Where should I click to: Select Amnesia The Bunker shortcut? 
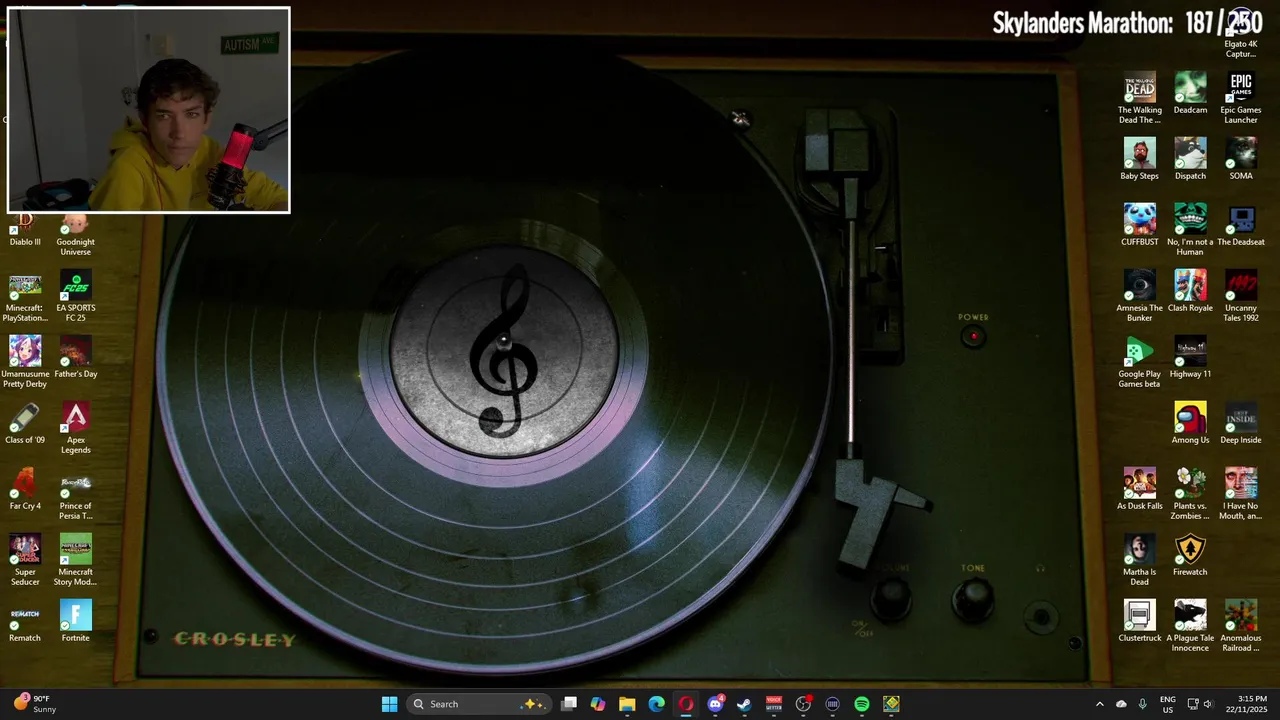pyautogui.click(x=1140, y=296)
